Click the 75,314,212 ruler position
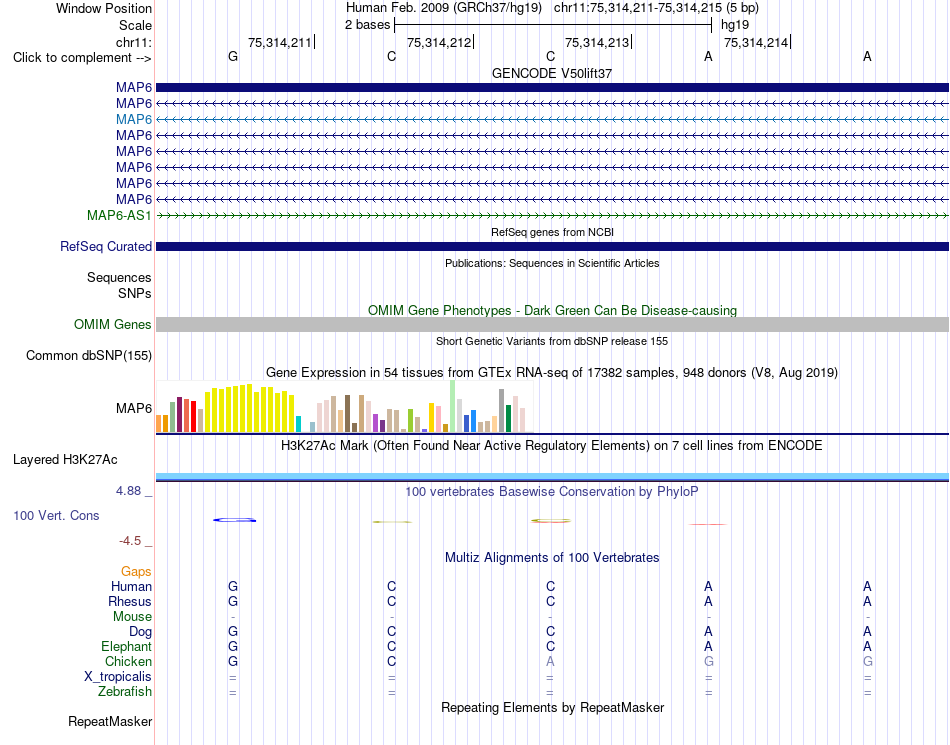950x745 pixels. pos(439,42)
